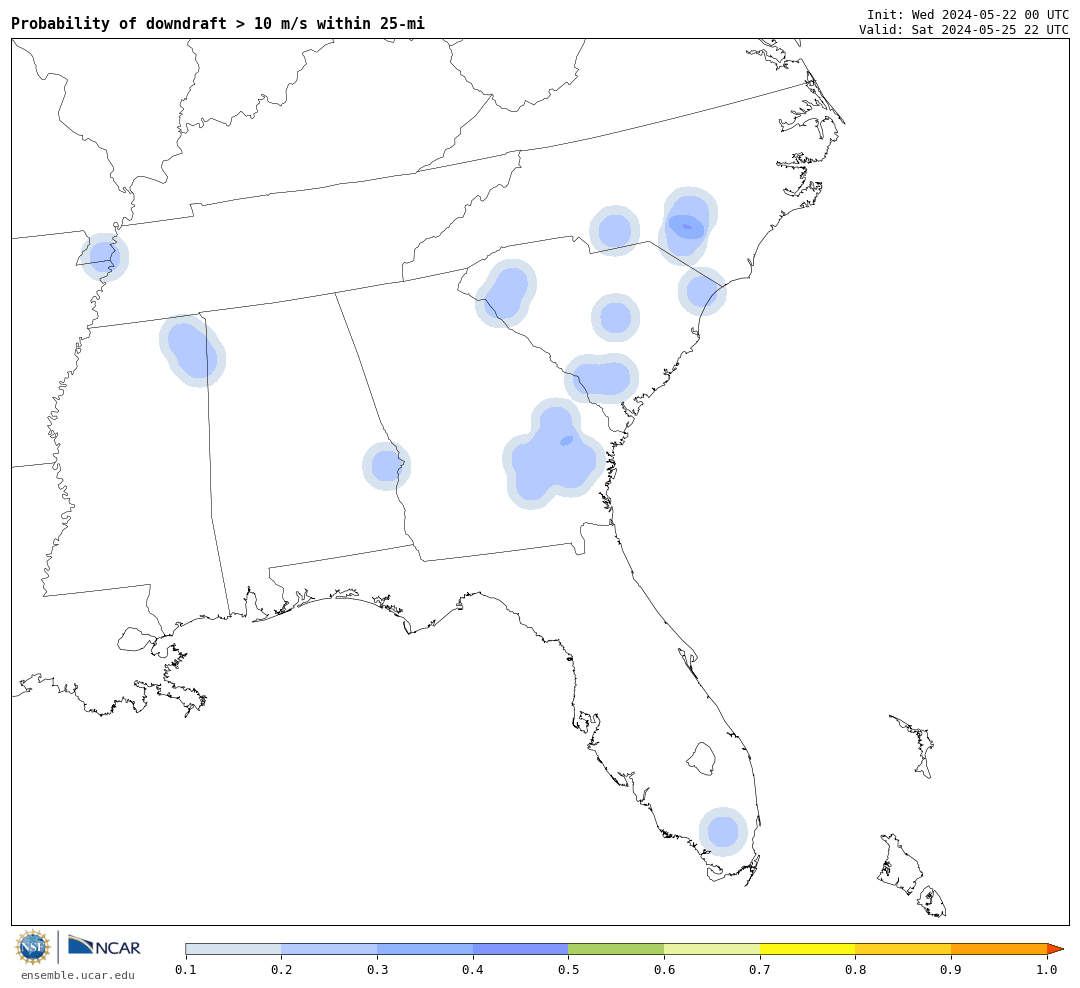Select the 0.3–0.4 blue colorbar segment
The height and width of the screenshot is (988, 1080).
pyautogui.click(x=424, y=949)
